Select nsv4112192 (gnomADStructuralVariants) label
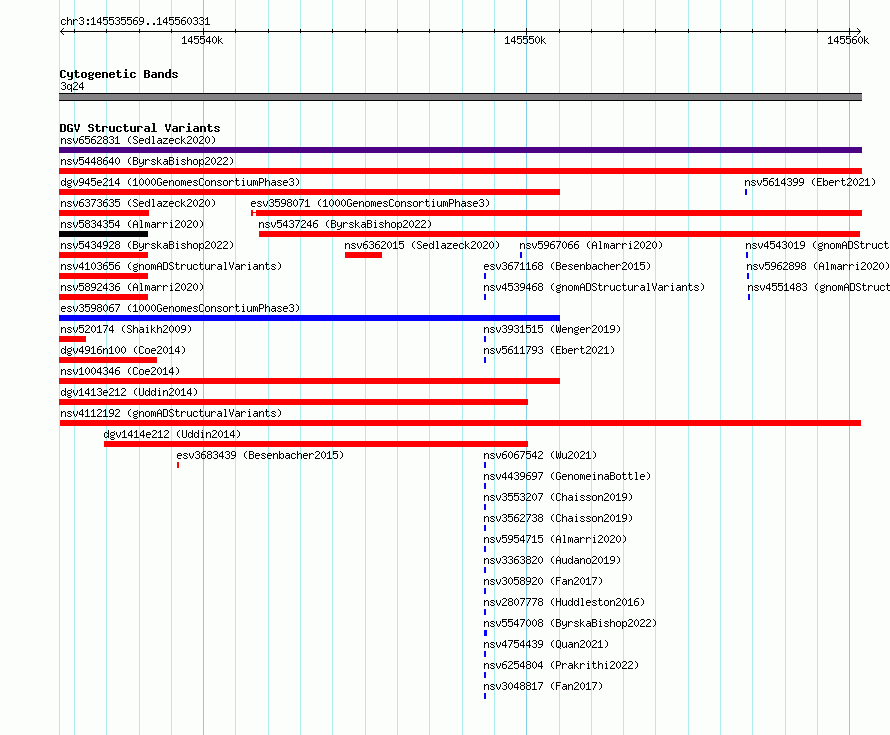 coord(171,413)
